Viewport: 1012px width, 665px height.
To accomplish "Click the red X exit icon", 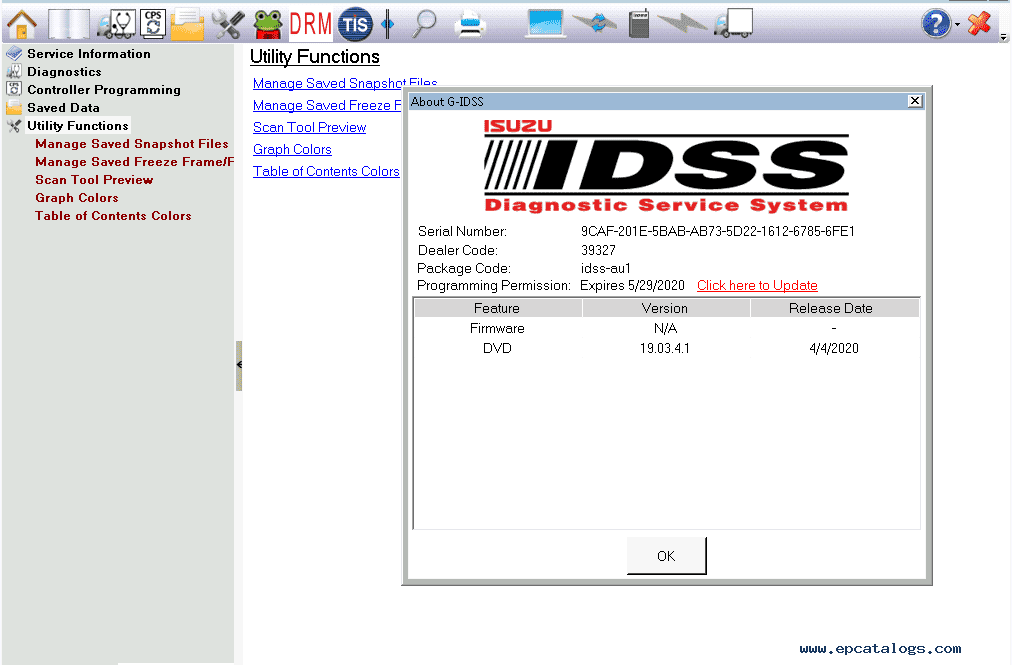I will click(979, 24).
